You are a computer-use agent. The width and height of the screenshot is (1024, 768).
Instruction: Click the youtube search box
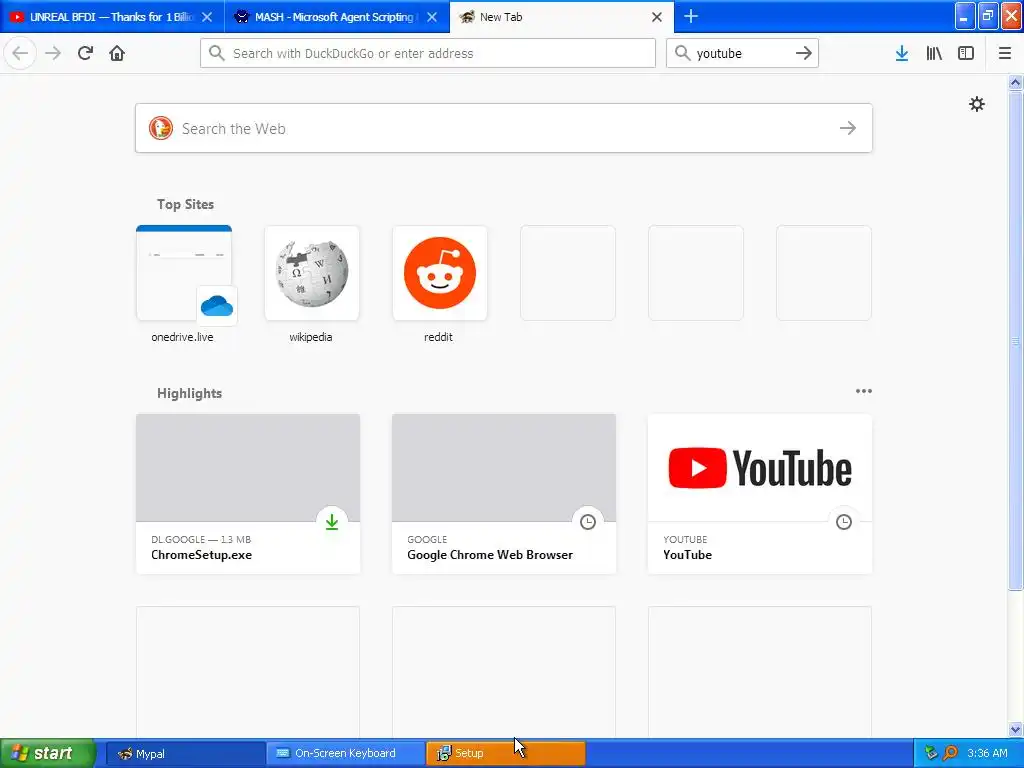coord(742,53)
